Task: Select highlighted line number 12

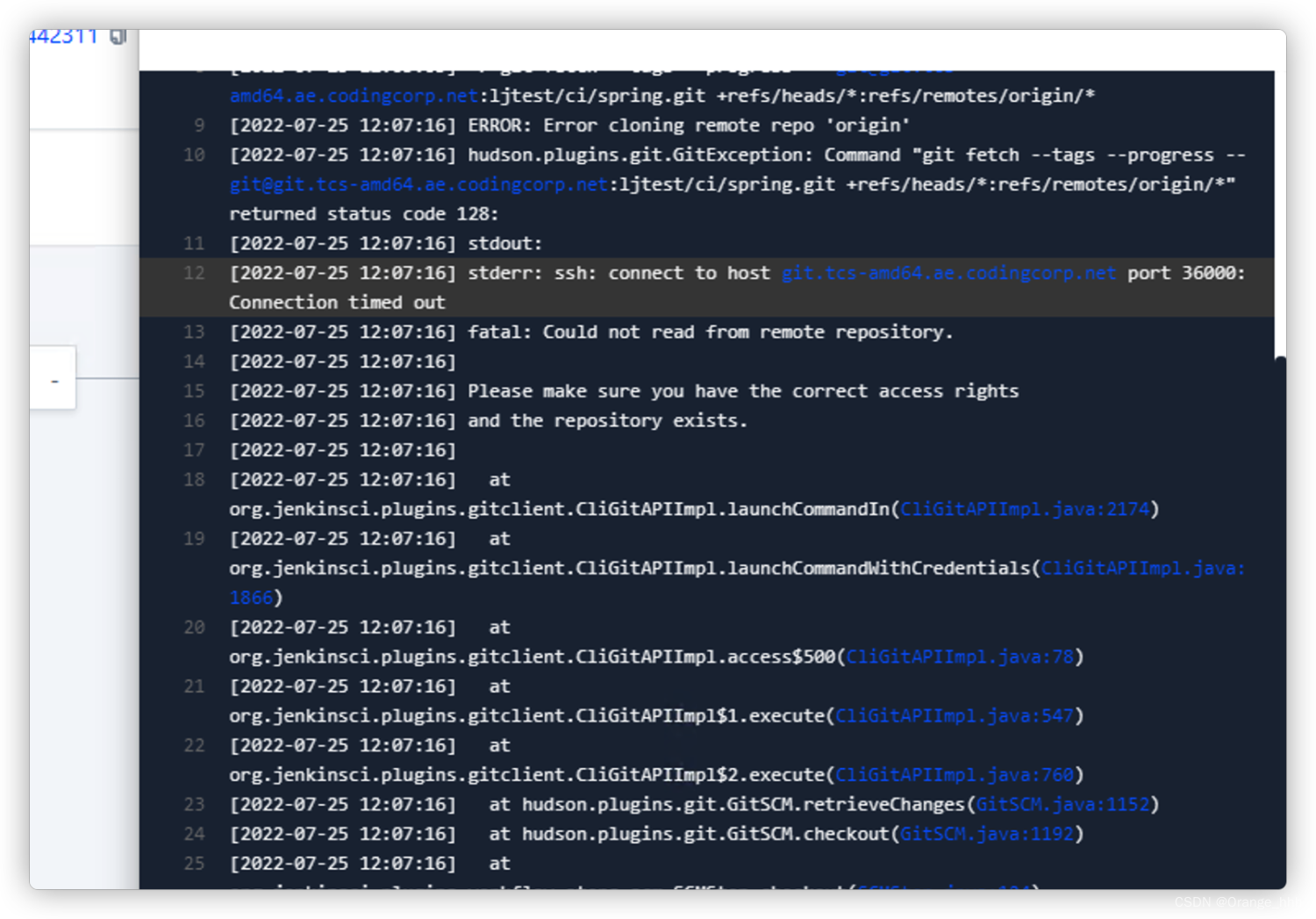Action: [x=194, y=273]
